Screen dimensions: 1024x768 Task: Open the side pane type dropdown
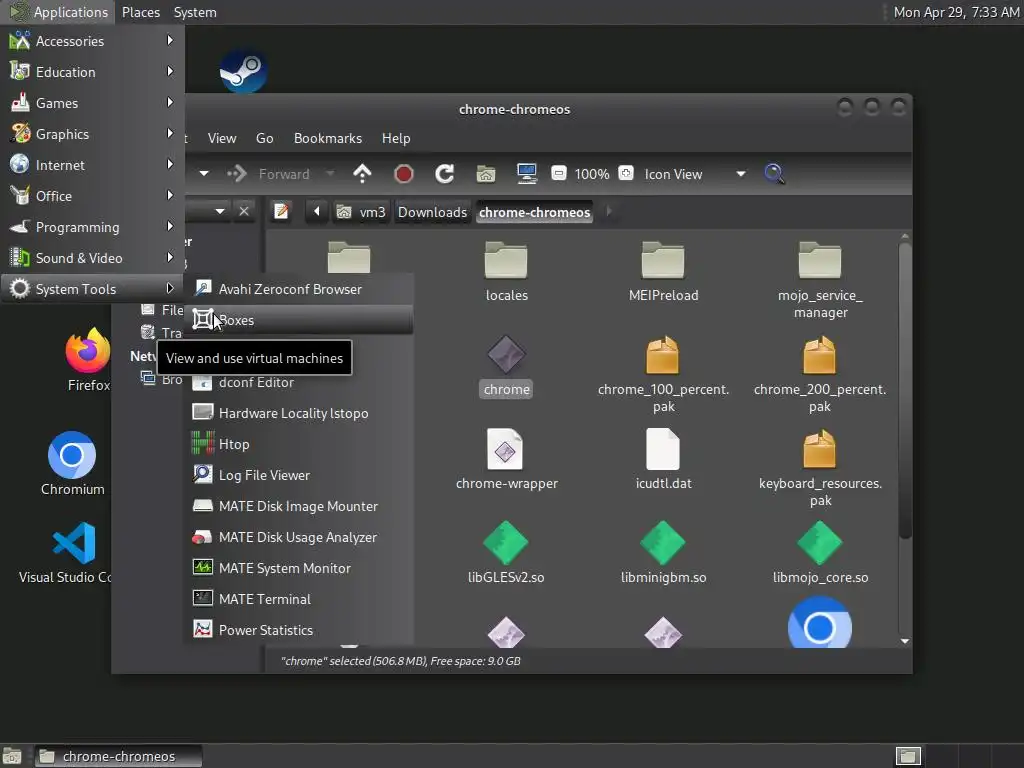click(220, 212)
